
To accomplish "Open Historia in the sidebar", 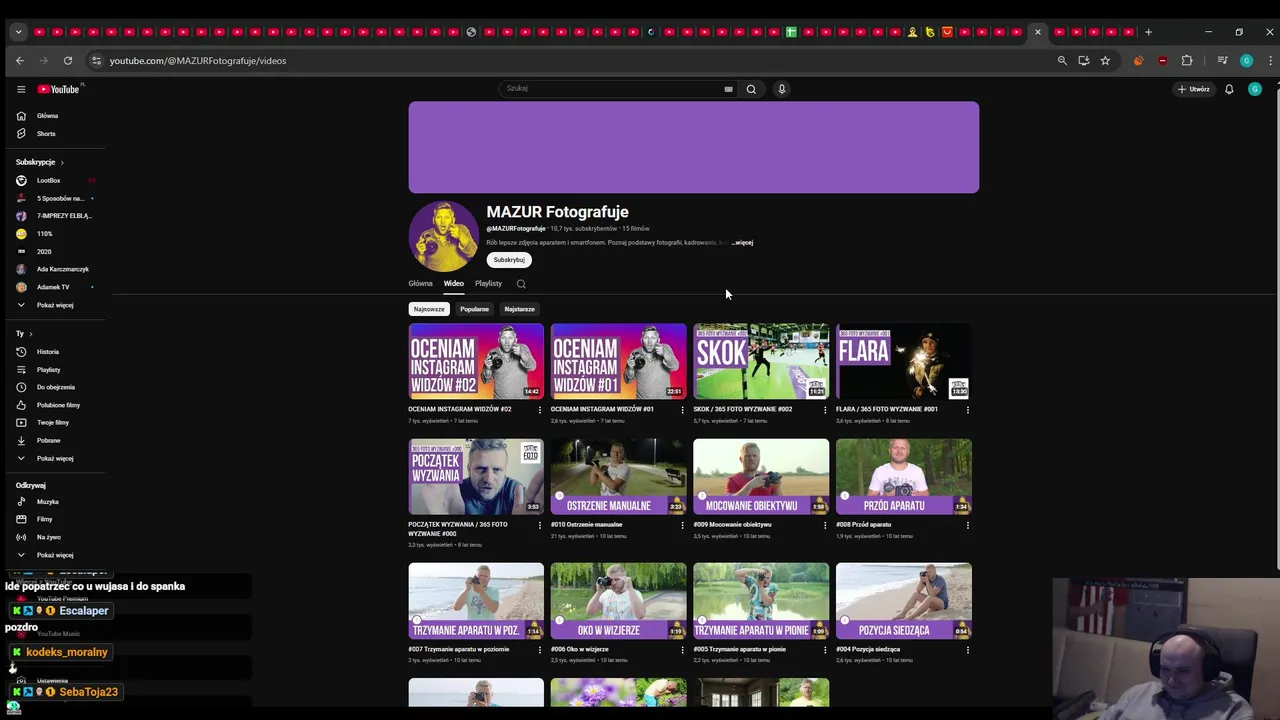I will coord(48,352).
